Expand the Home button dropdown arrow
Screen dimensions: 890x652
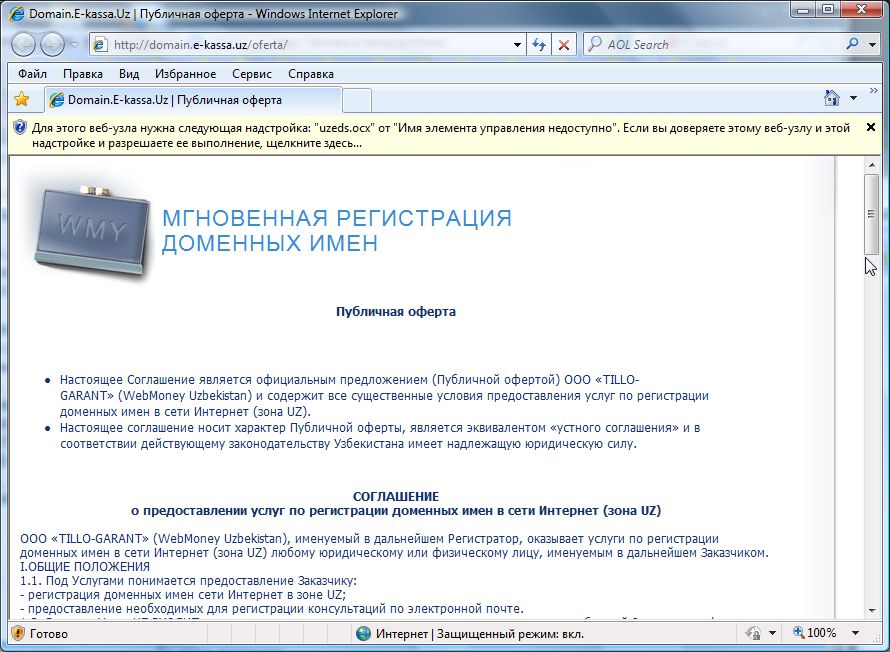(853, 98)
